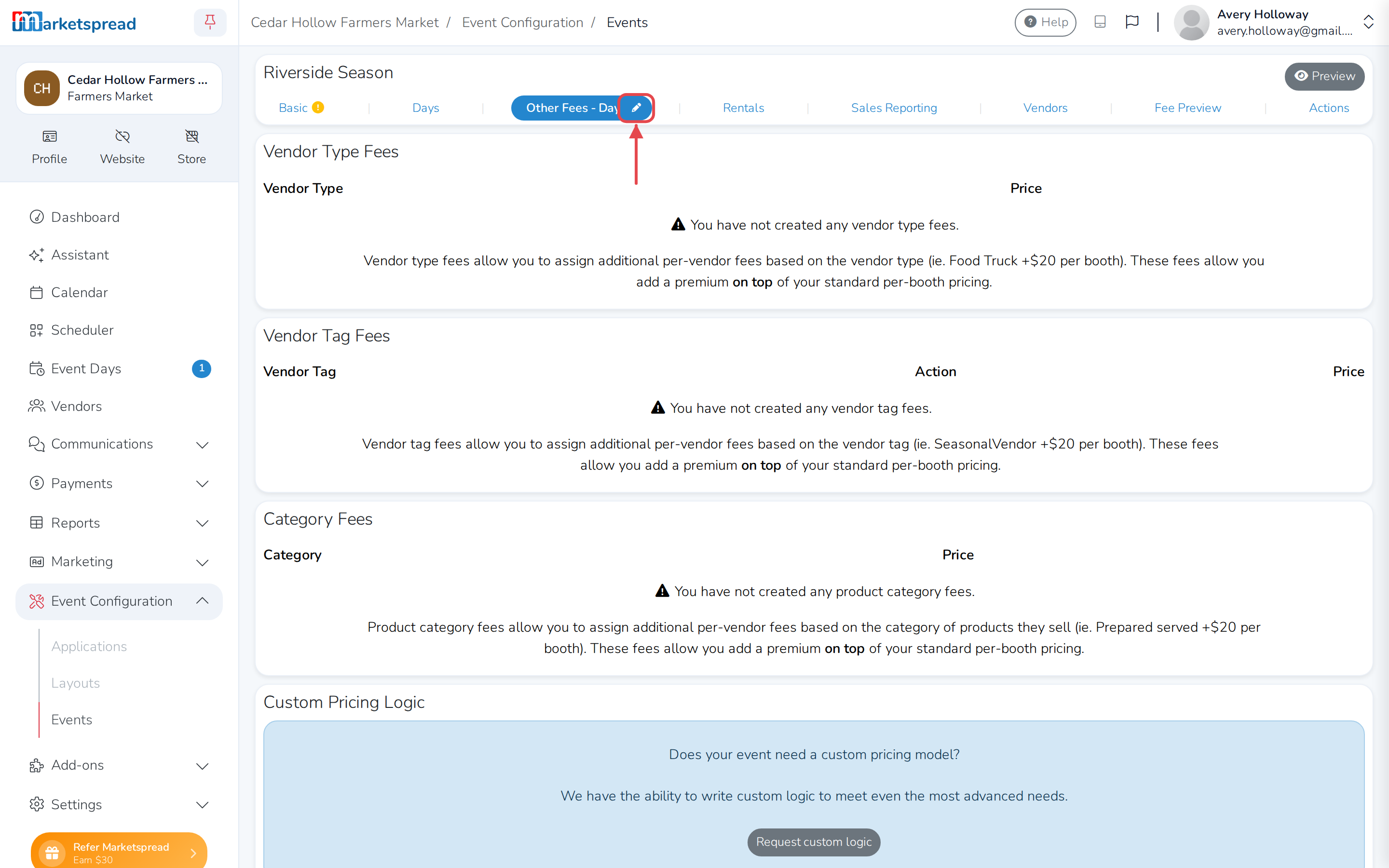Go to Dashboard in sidebar

coord(119,217)
